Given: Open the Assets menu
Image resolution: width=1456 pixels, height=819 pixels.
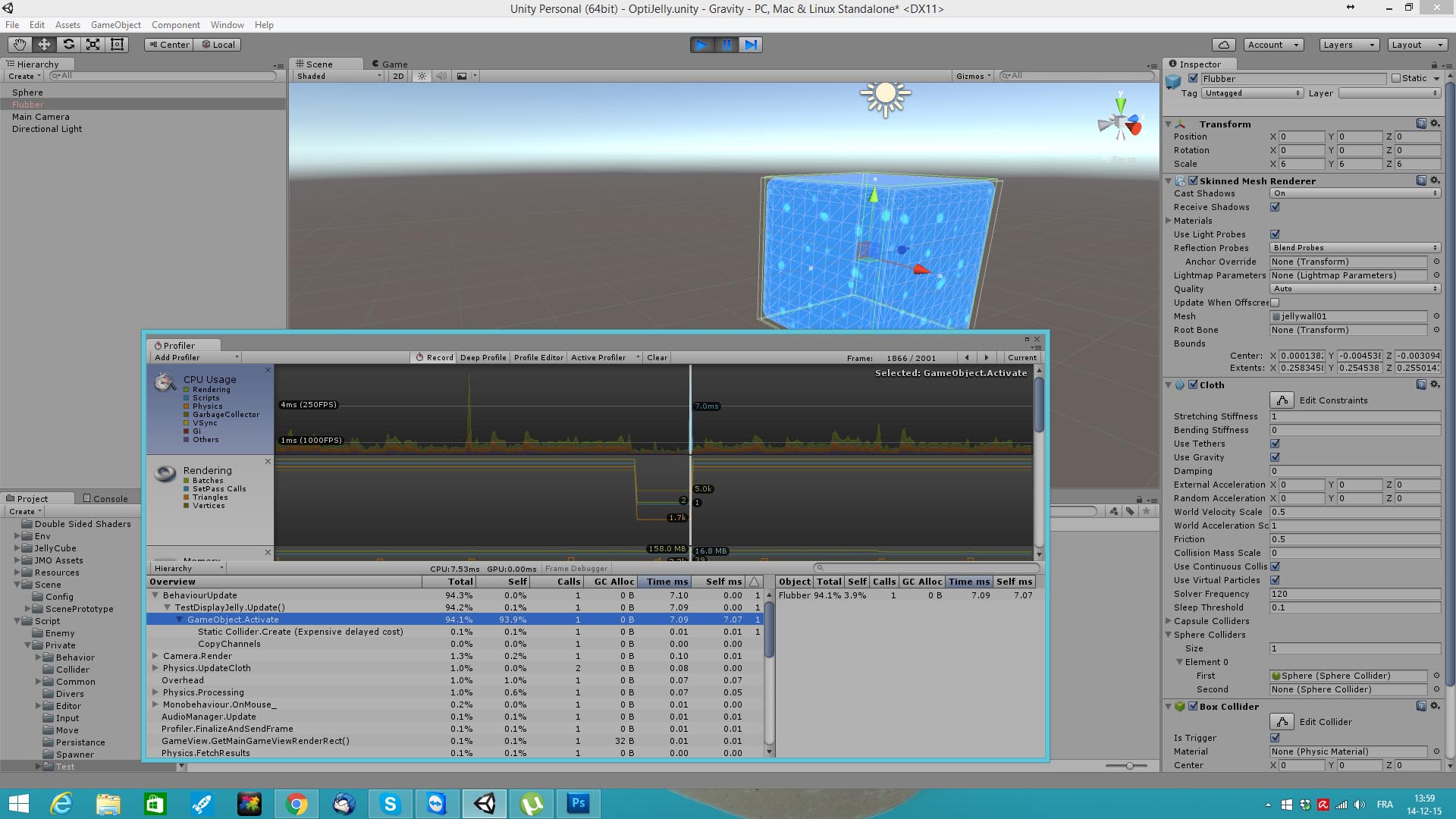Looking at the screenshot, I should [x=67, y=25].
